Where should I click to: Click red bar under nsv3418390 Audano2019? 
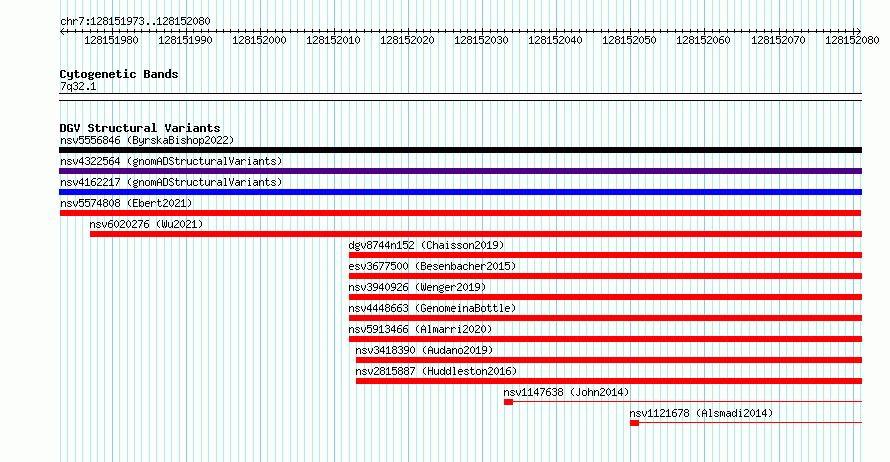pyautogui.click(x=609, y=360)
